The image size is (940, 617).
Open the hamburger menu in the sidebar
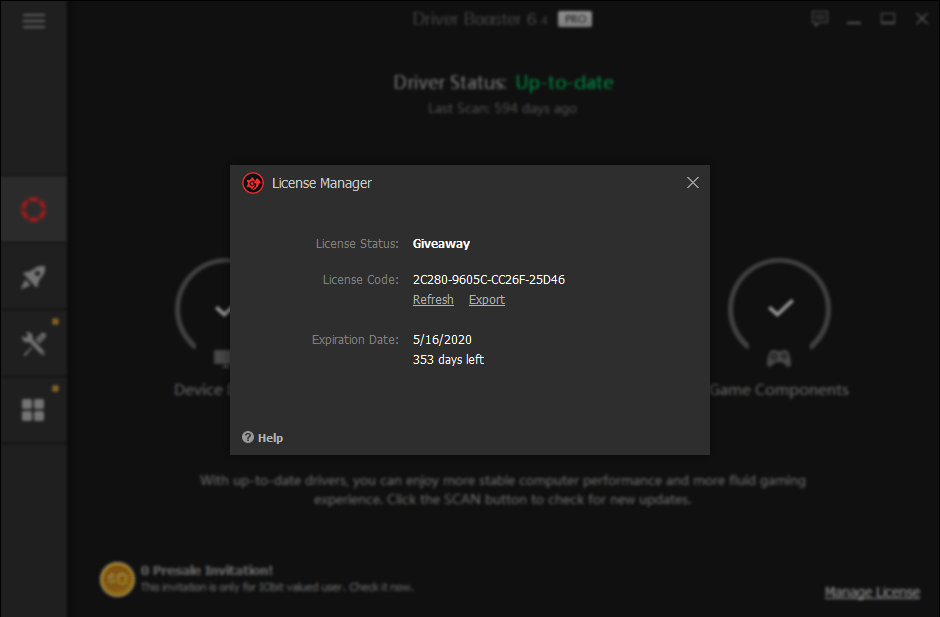coord(34,21)
